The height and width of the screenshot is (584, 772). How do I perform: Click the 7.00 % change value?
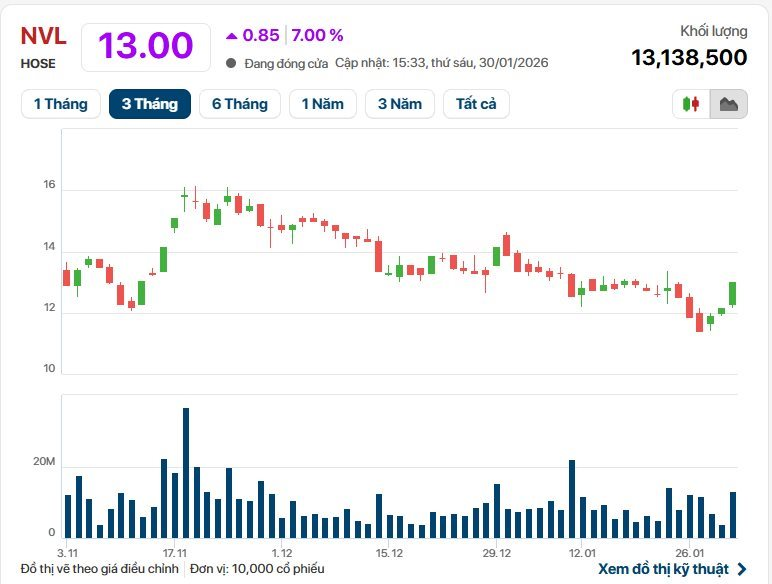[x=317, y=35]
